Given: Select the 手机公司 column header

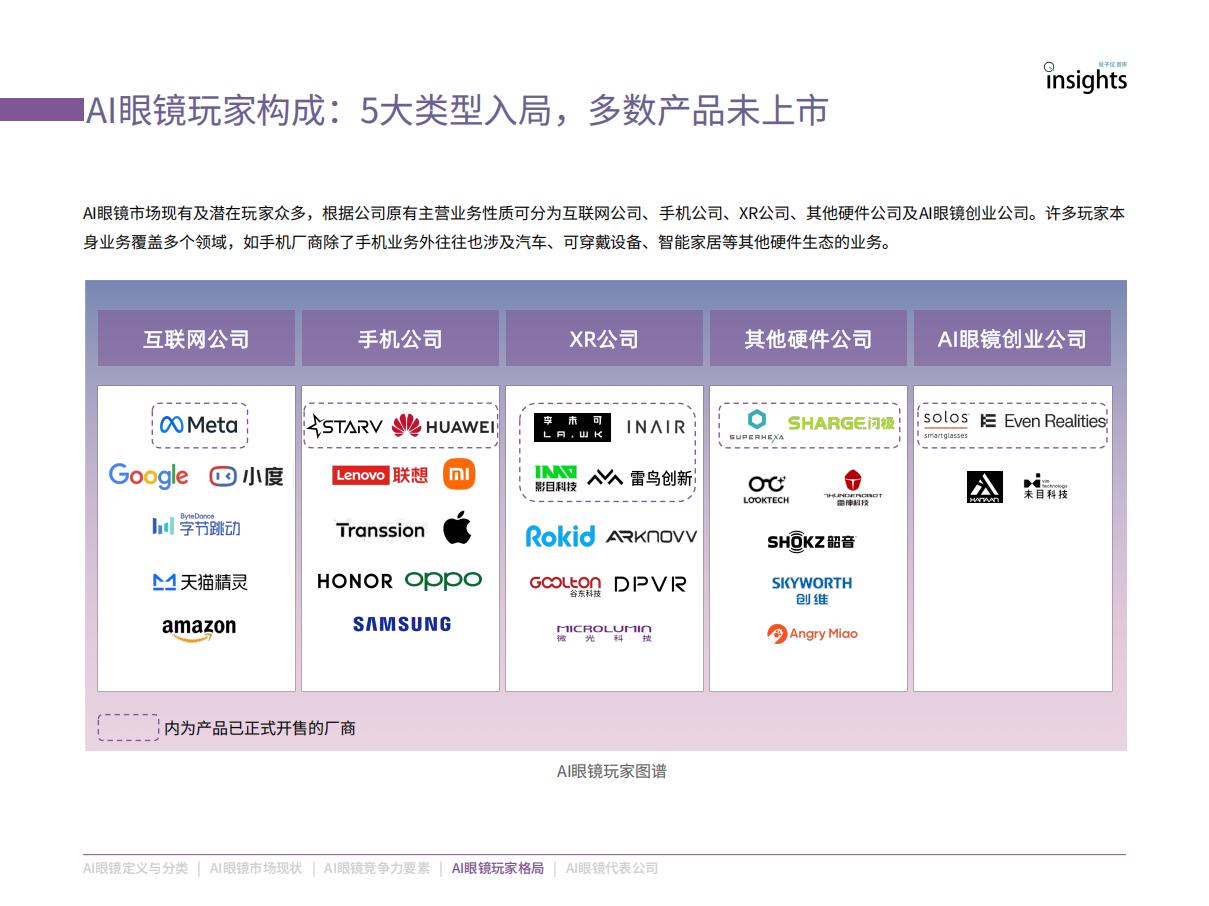Looking at the screenshot, I should coord(400,338).
